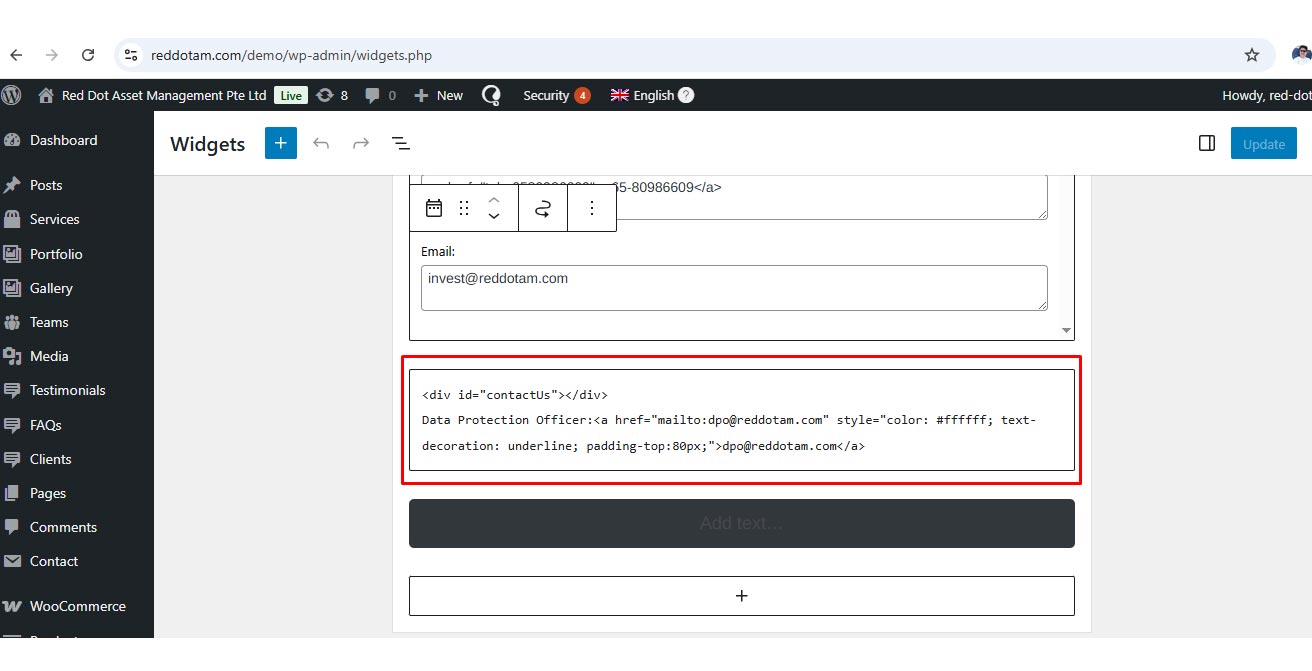Click the move to widget area icon
Screen dimensions: 1312x671
click(x=543, y=208)
